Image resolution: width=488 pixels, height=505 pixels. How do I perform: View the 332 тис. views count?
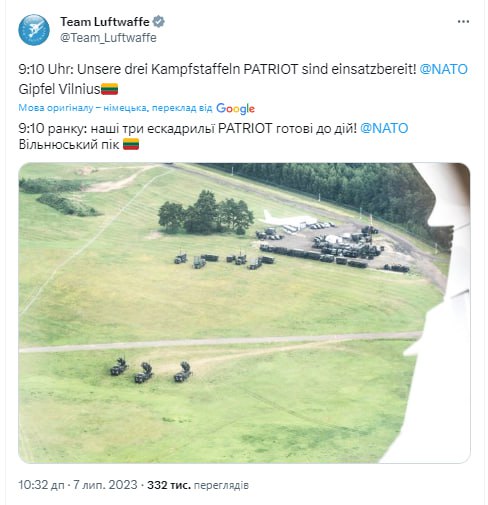click(169, 485)
